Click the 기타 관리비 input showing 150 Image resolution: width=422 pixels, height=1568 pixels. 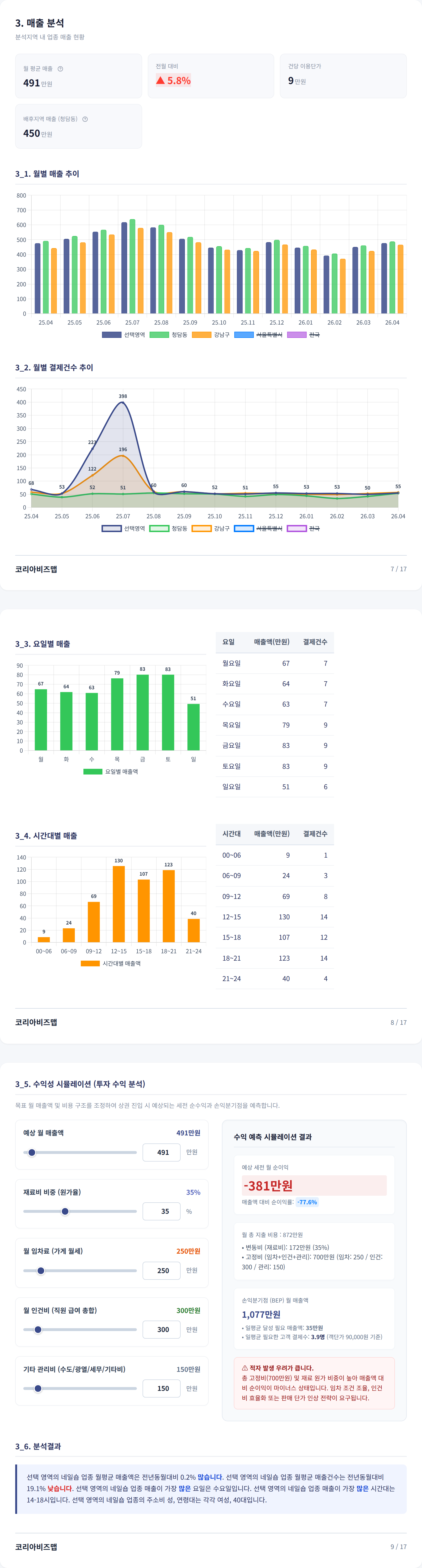pos(161,1389)
